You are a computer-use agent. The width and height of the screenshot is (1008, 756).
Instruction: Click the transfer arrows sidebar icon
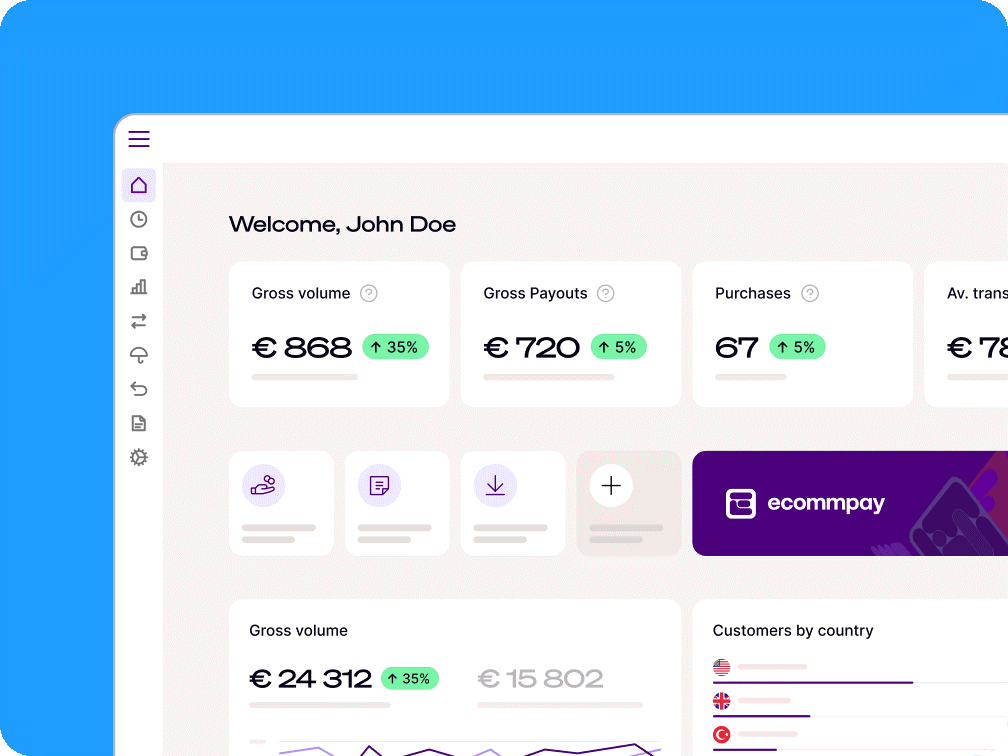(139, 321)
